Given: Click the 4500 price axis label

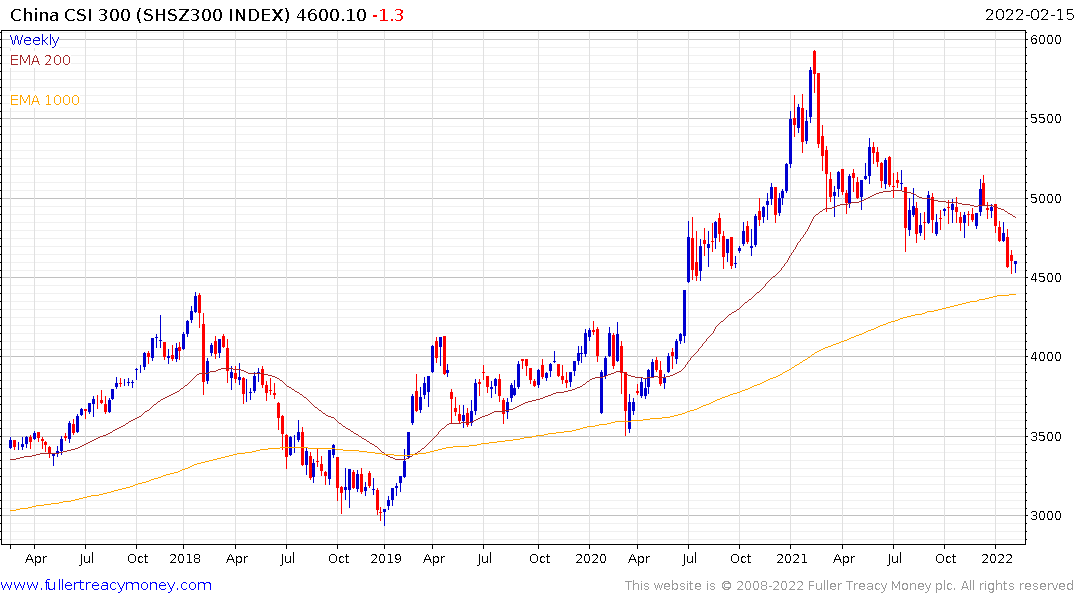Looking at the screenshot, I should (x=1046, y=278).
